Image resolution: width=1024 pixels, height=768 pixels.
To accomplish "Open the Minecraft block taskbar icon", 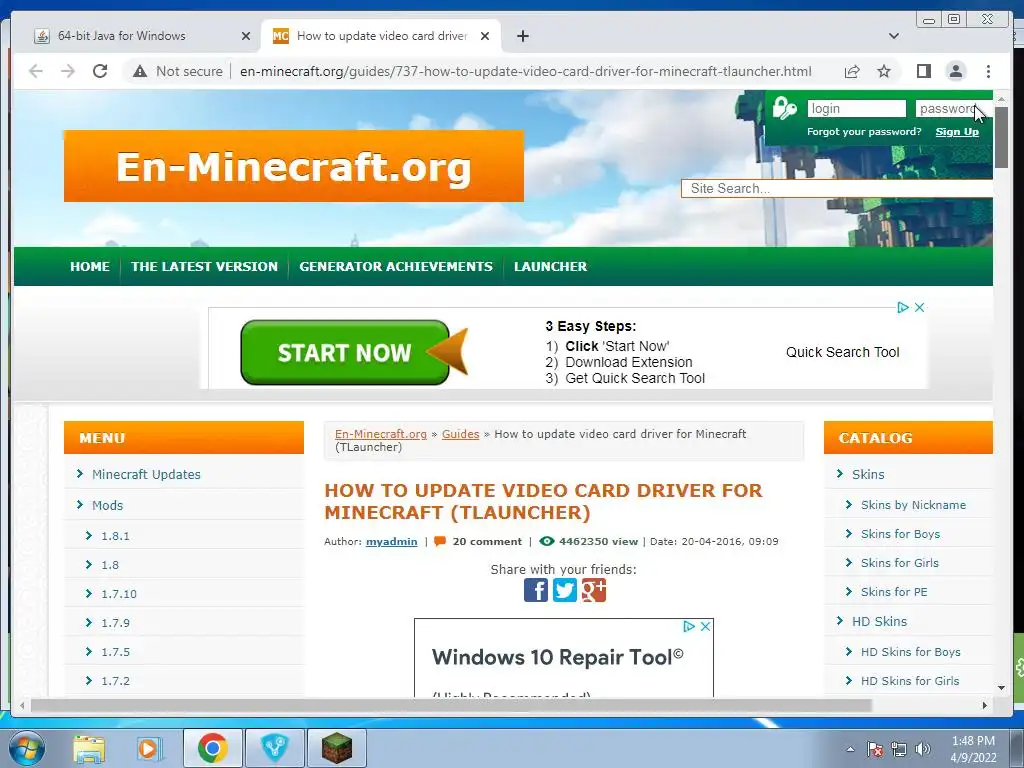I will coord(337,748).
